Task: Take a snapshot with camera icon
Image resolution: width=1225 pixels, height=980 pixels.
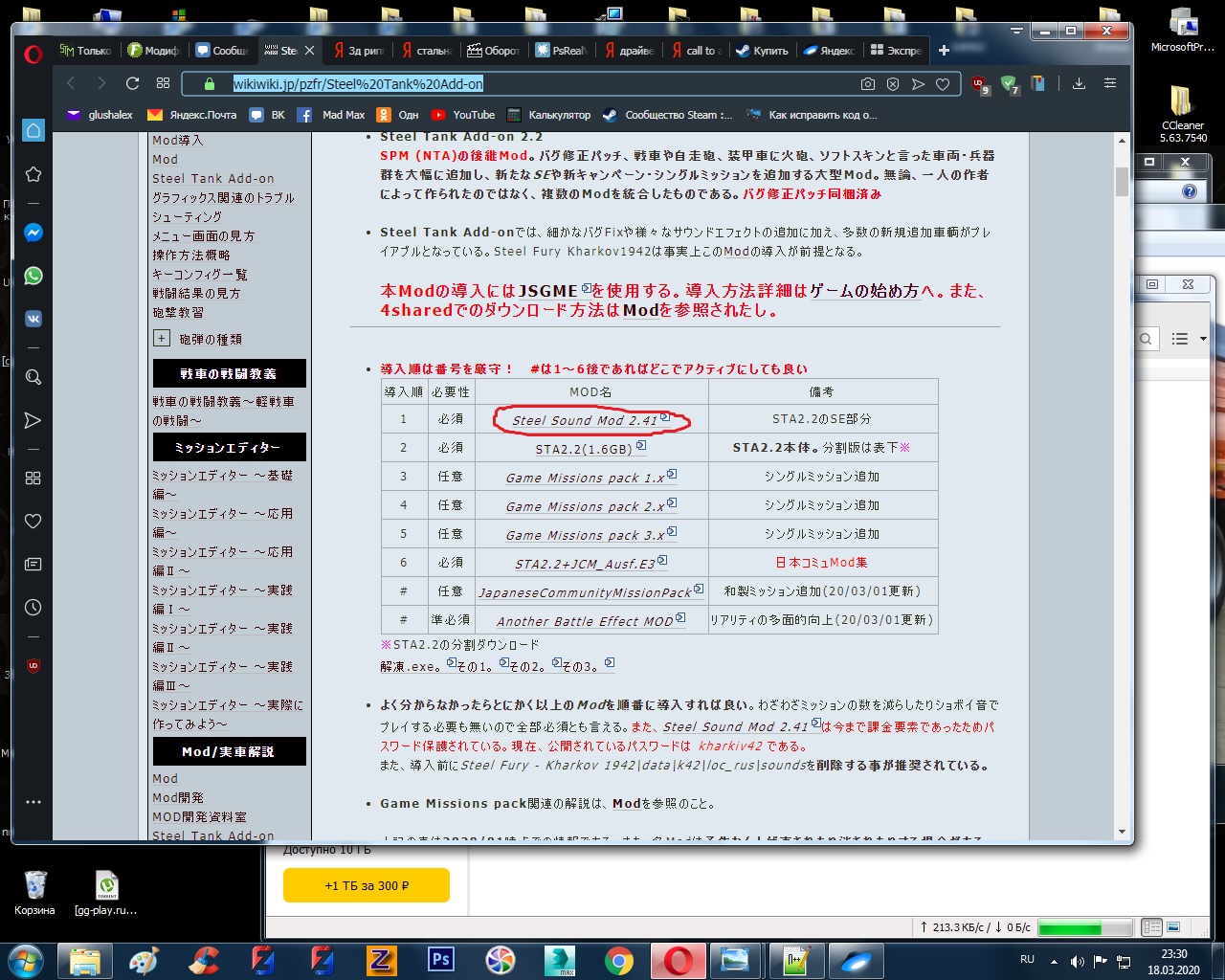Action: (868, 84)
